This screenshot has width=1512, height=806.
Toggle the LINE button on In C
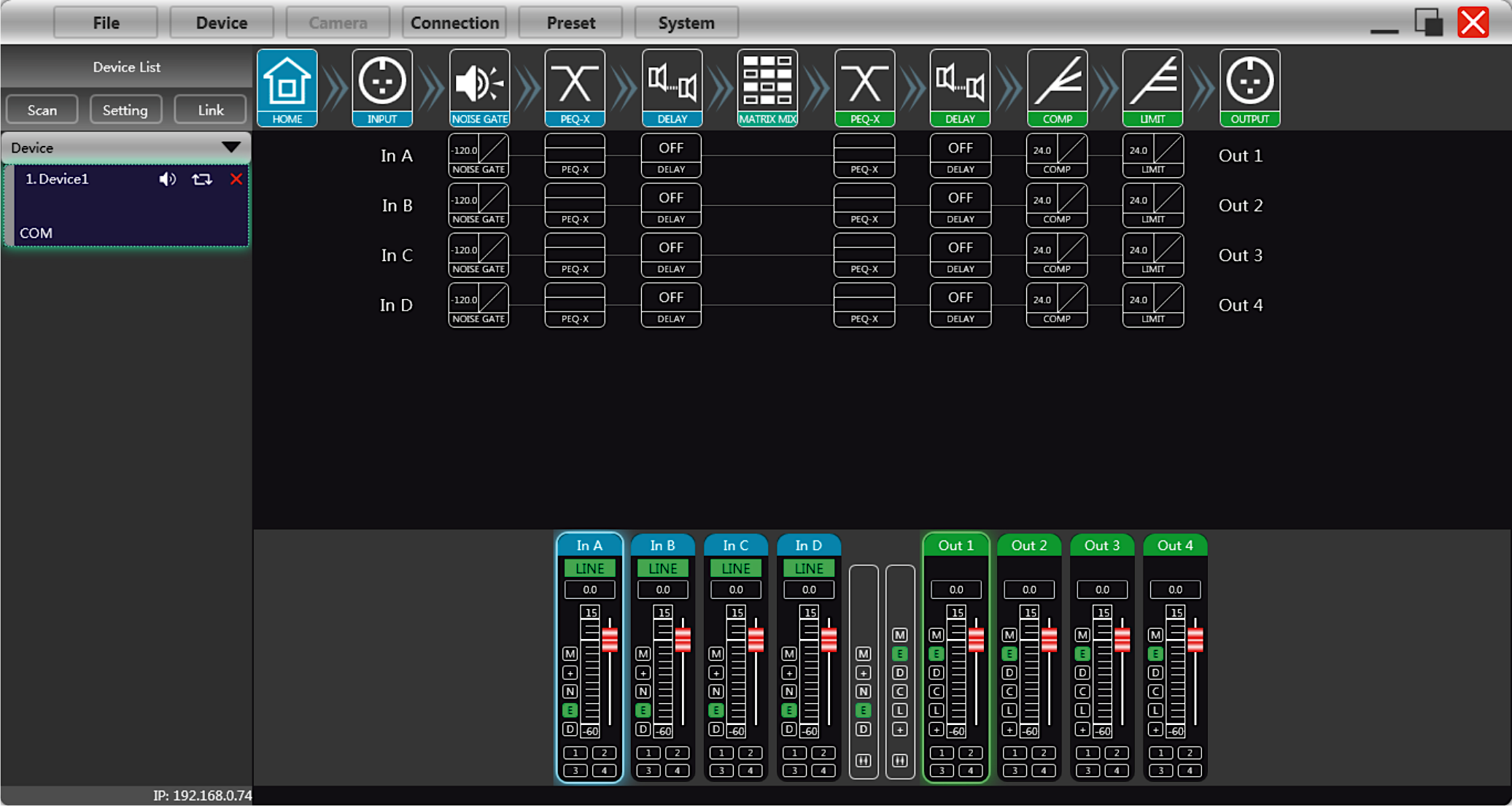[x=735, y=568]
